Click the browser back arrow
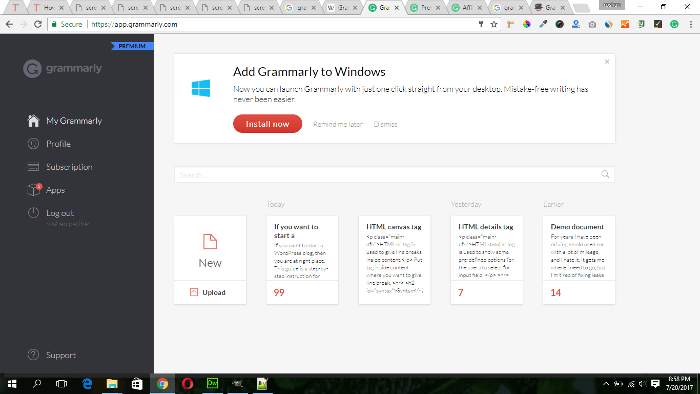Screen dimensions: 700x394 [9, 24]
